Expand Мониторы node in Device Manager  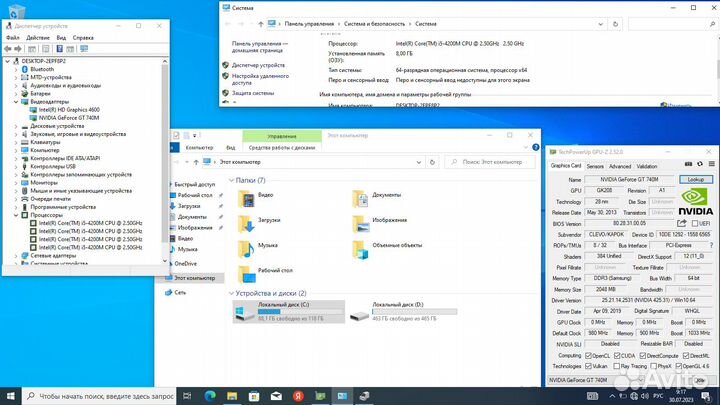16,183
